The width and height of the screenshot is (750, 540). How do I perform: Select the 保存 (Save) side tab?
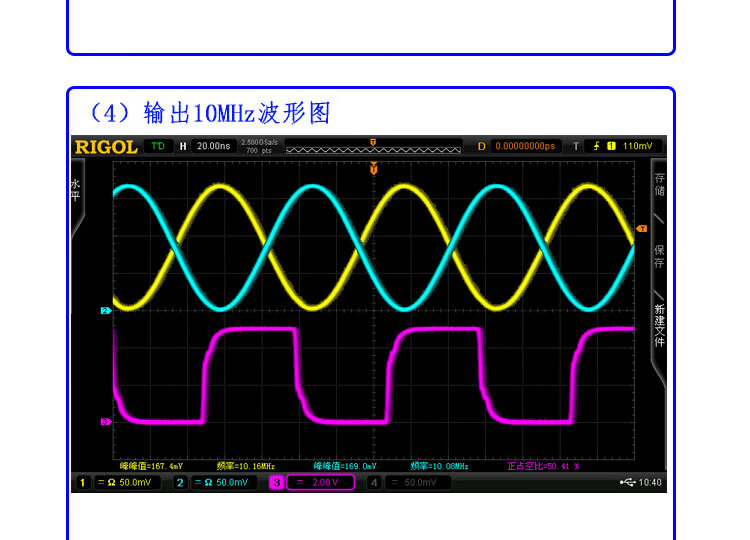click(x=659, y=256)
